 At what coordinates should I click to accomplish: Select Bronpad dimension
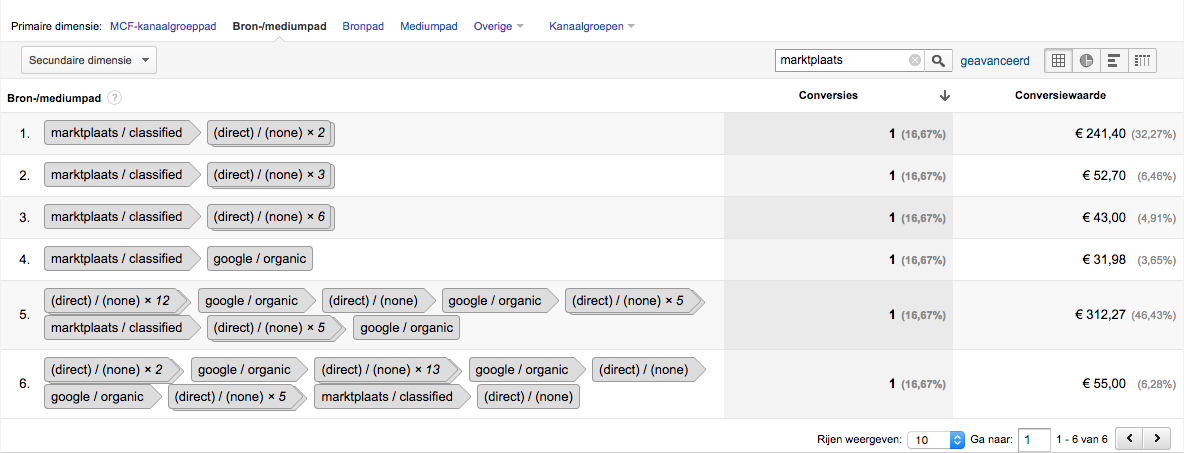[363, 26]
